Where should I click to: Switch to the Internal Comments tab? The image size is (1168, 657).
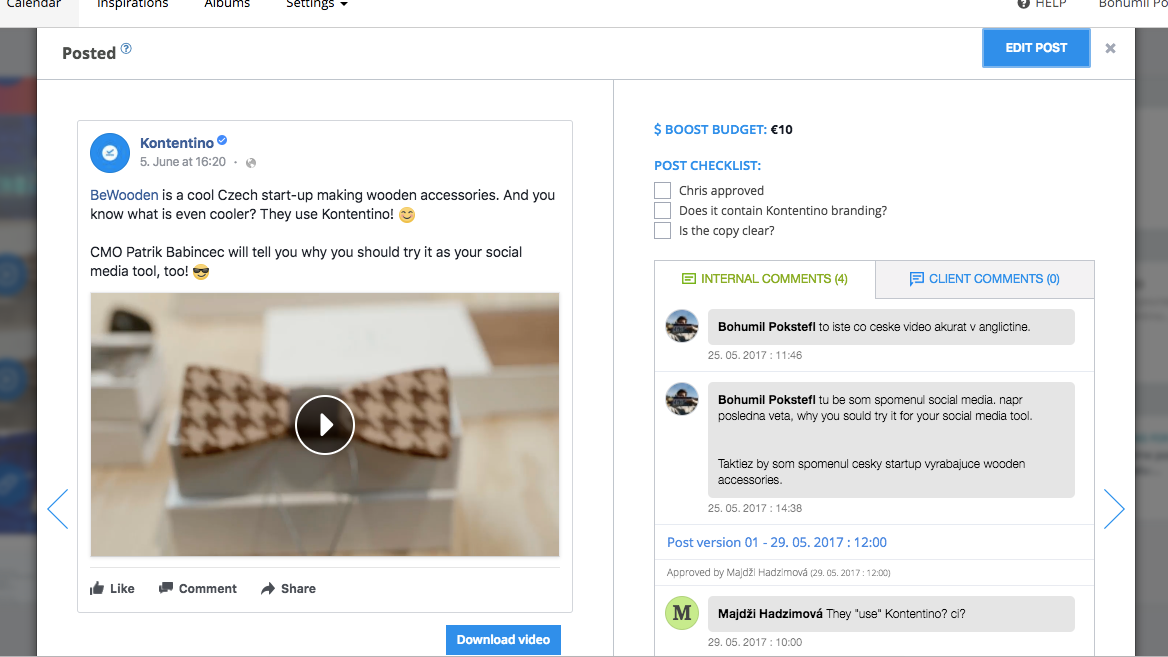tap(765, 279)
